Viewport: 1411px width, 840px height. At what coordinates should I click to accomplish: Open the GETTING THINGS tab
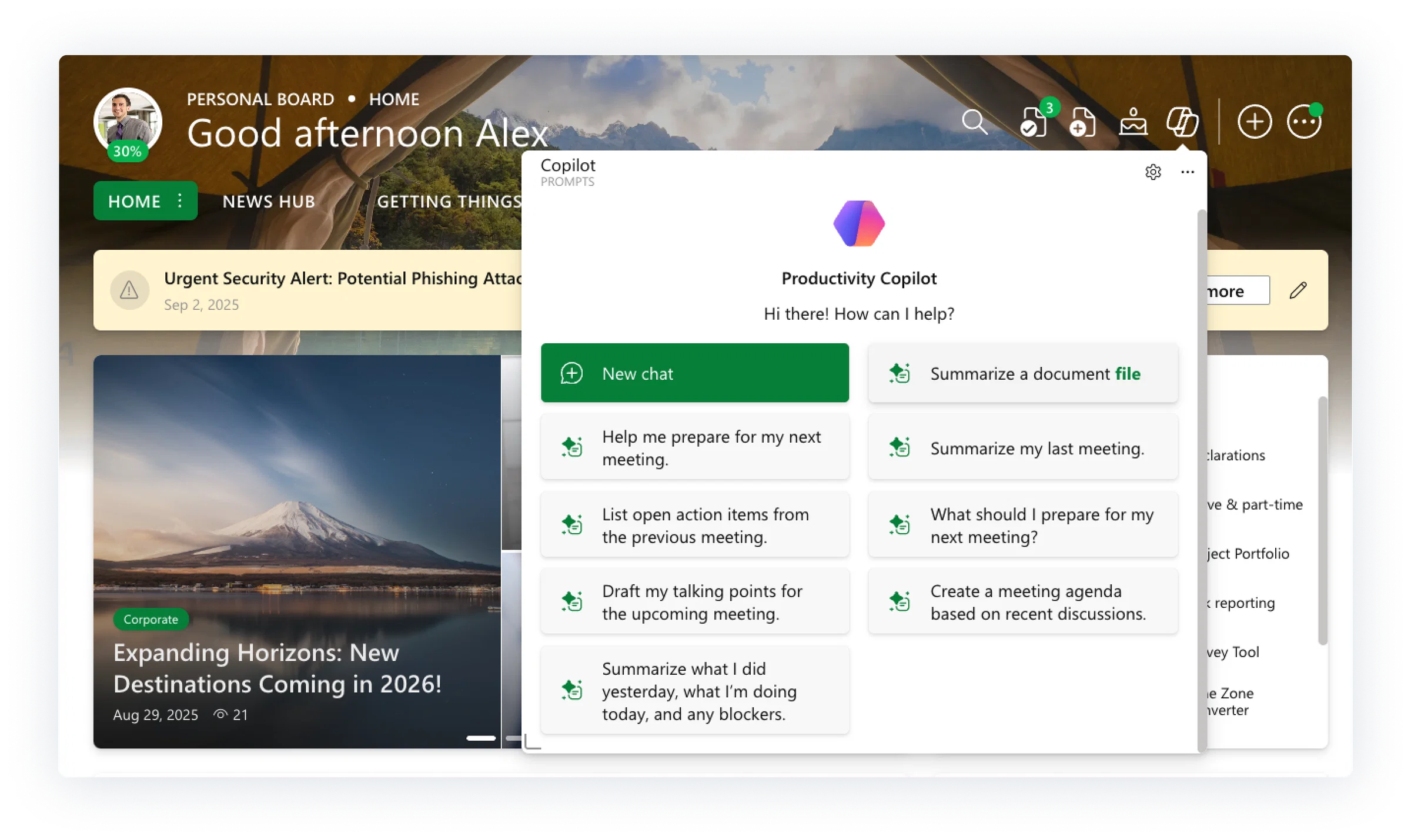[x=449, y=202]
